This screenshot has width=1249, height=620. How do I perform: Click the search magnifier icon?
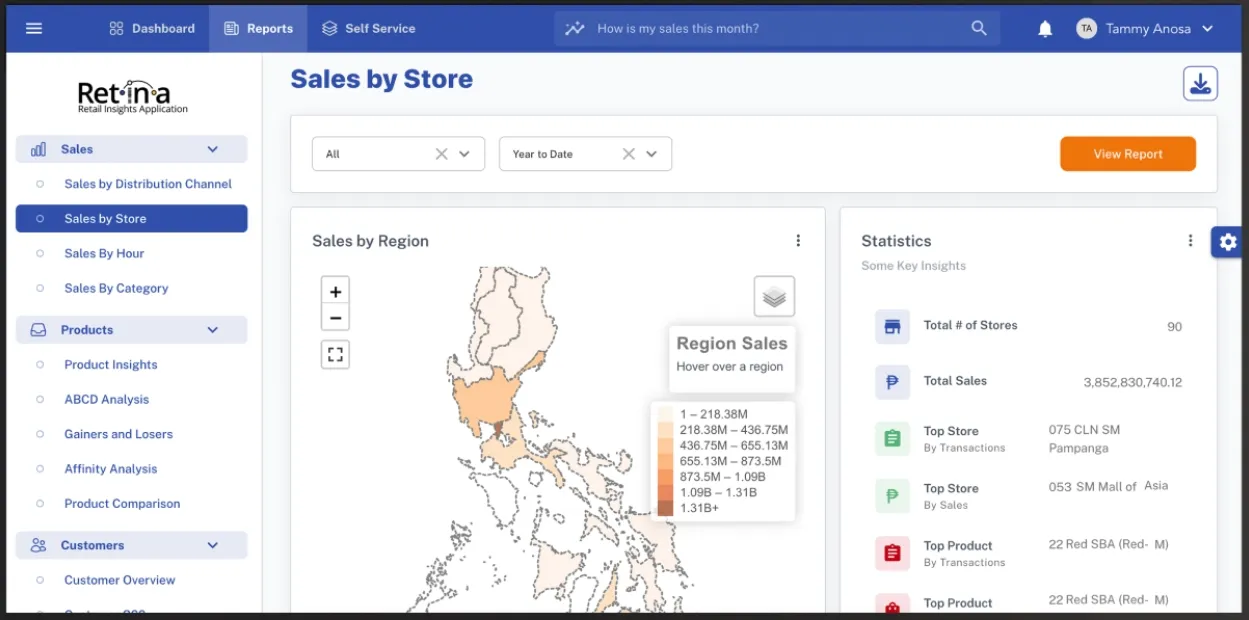979,28
